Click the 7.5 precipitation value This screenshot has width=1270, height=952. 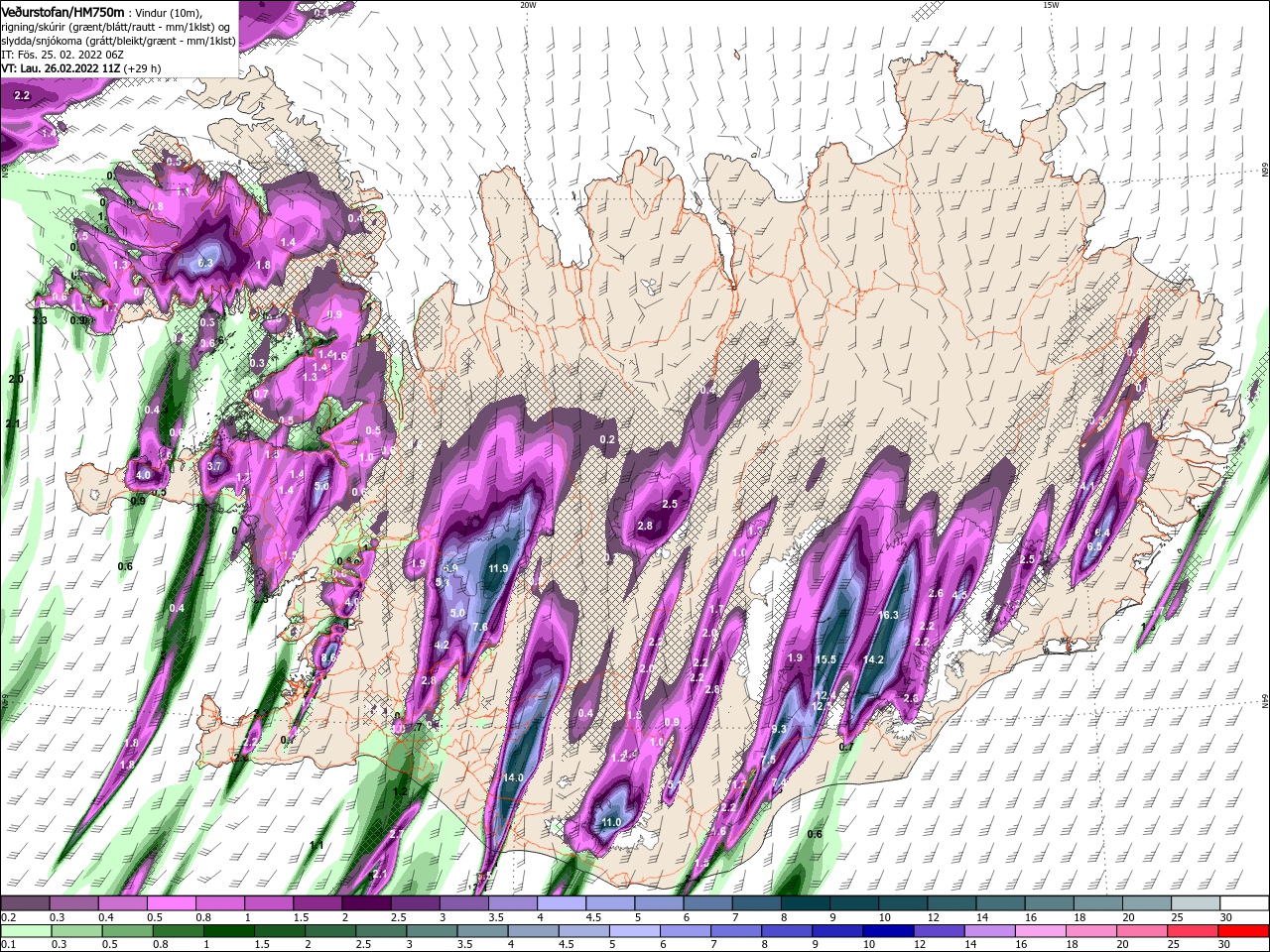point(768,760)
